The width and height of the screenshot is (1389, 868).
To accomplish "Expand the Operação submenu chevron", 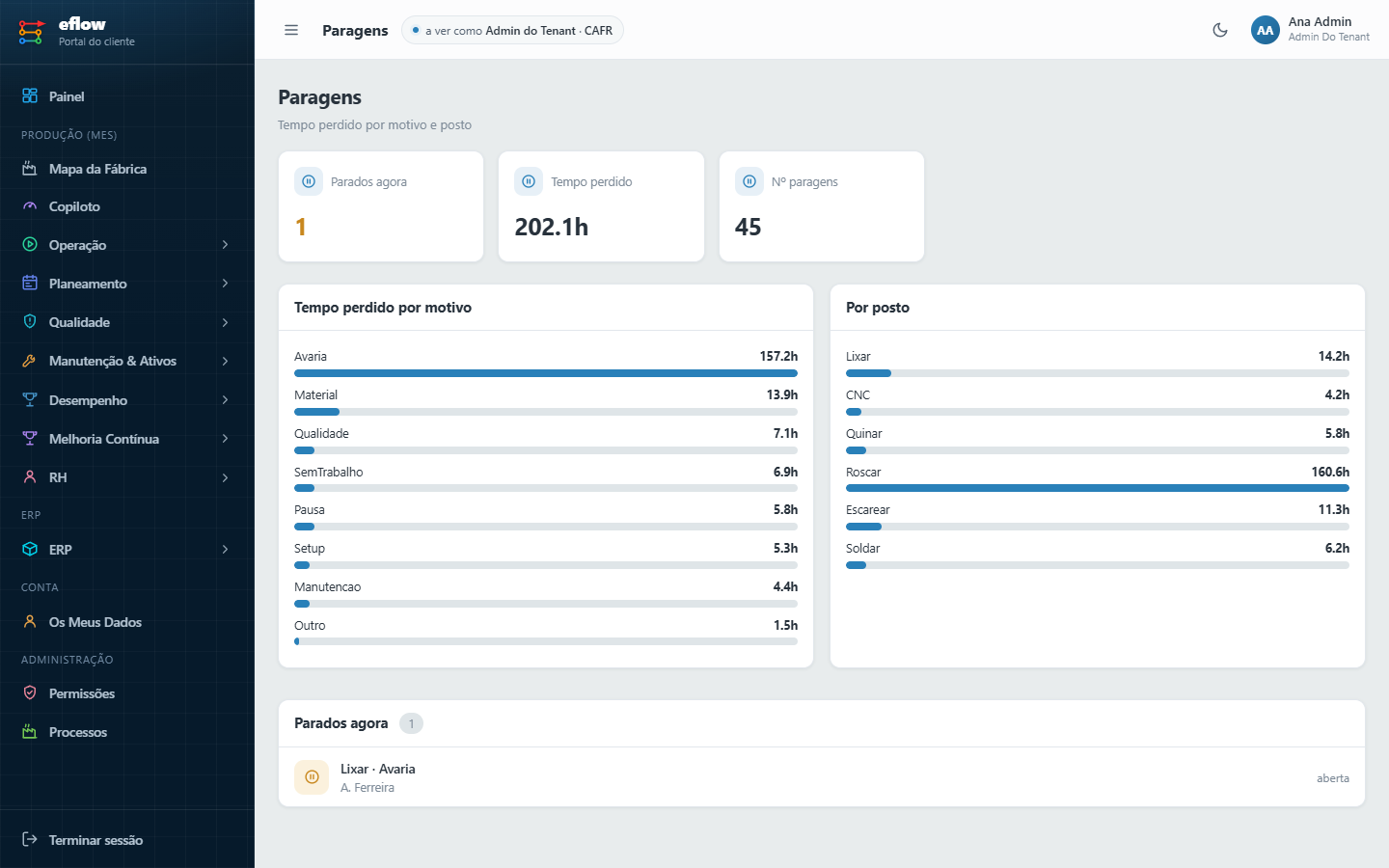I will 225,245.
